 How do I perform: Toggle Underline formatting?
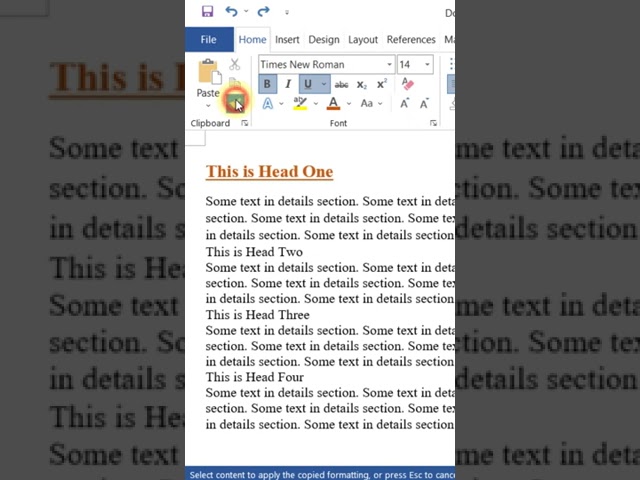308,84
